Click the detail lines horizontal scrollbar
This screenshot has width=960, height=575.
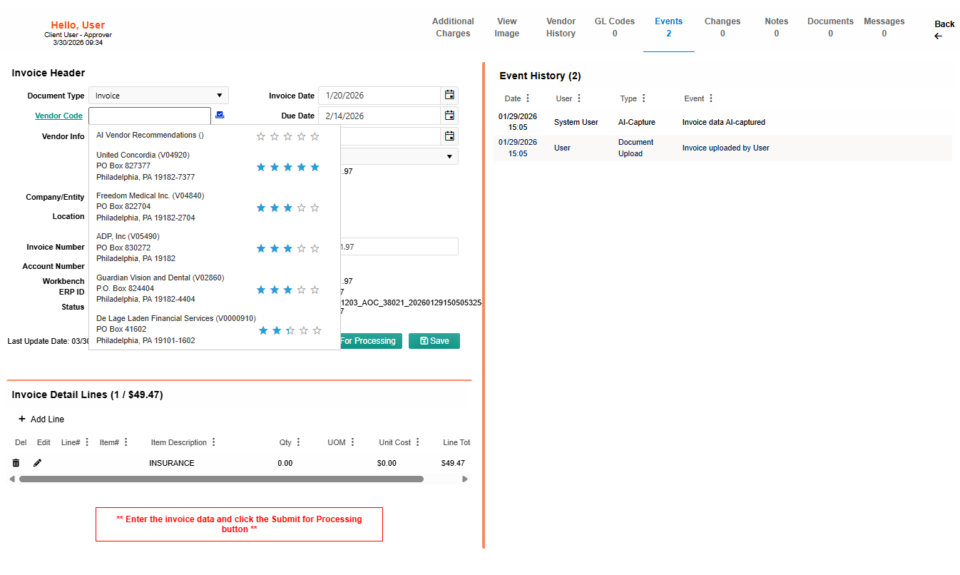tap(220, 479)
